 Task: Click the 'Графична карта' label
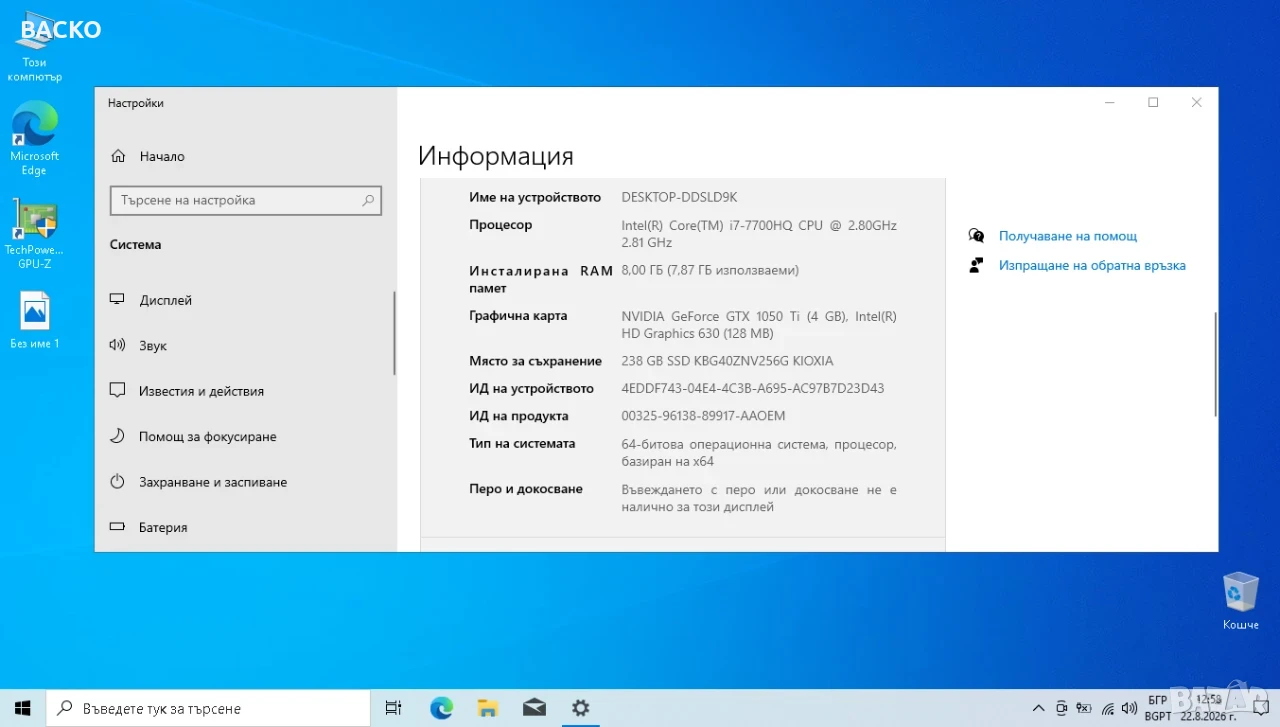pyautogui.click(x=518, y=316)
